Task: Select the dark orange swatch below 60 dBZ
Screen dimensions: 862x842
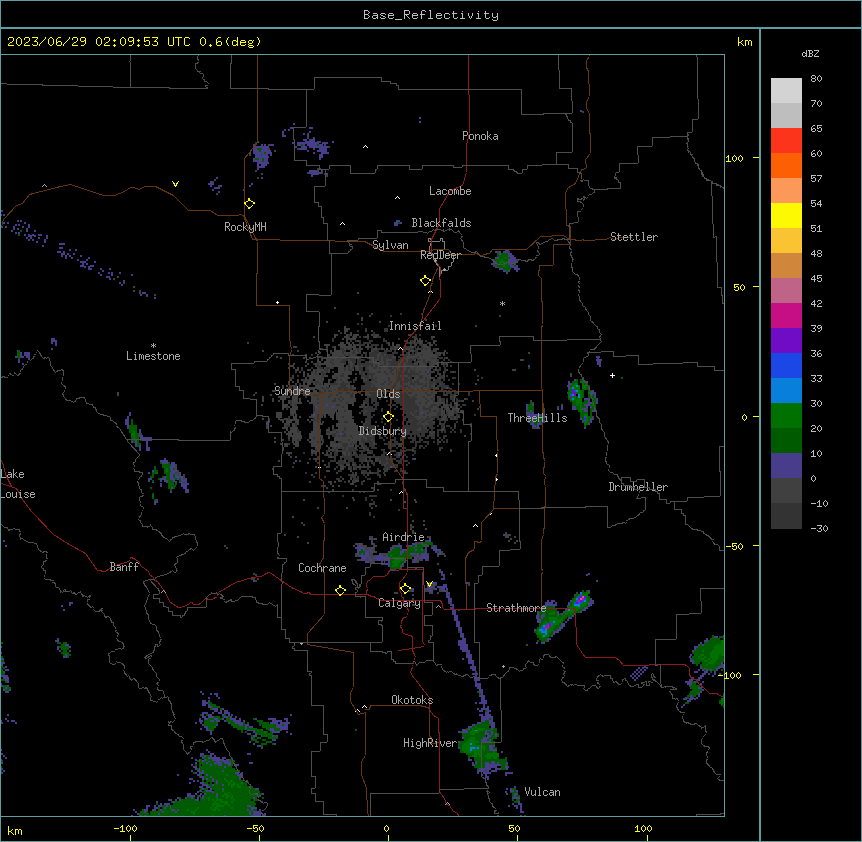Action: click(786, 165)
